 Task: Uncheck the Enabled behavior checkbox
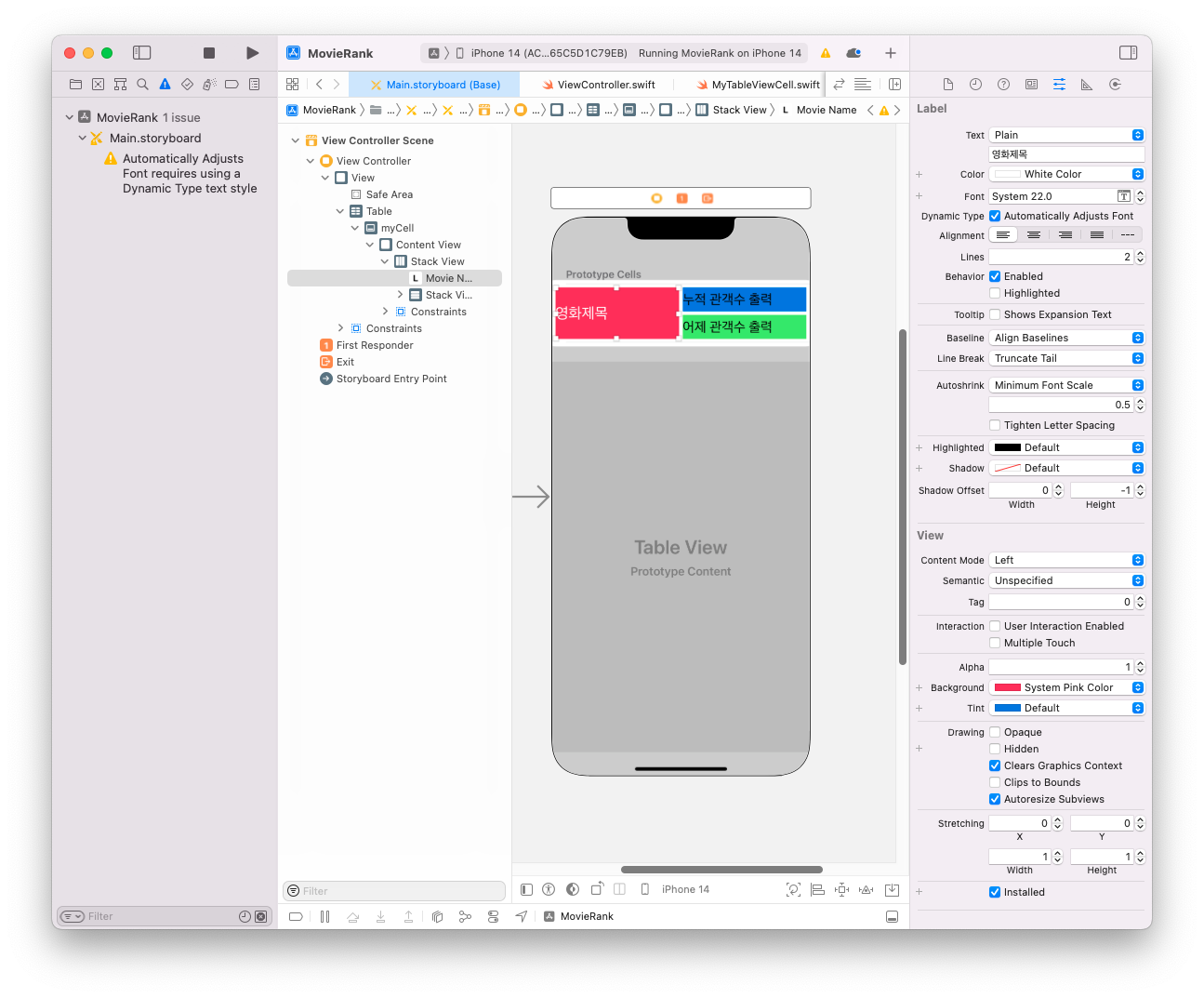tap(995, 276)
